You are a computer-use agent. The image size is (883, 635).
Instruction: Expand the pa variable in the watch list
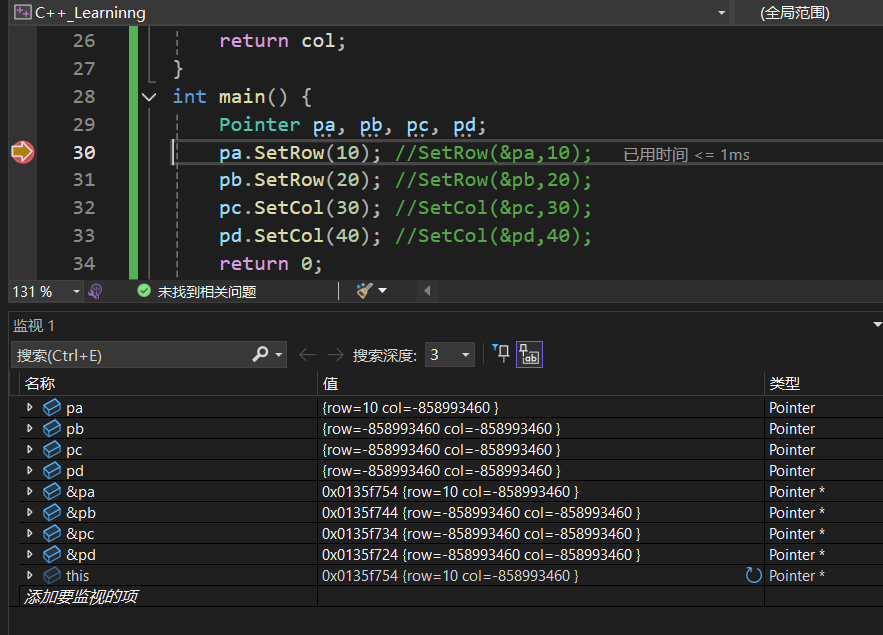[30, 408]
